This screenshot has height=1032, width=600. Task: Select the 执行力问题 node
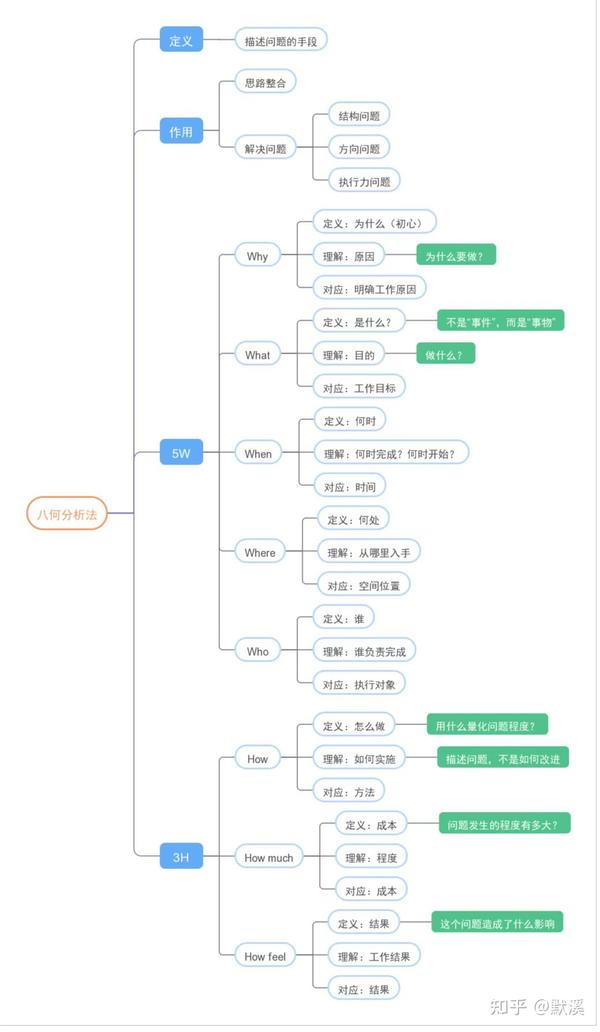pyautogui.click(x=364, y=181)
